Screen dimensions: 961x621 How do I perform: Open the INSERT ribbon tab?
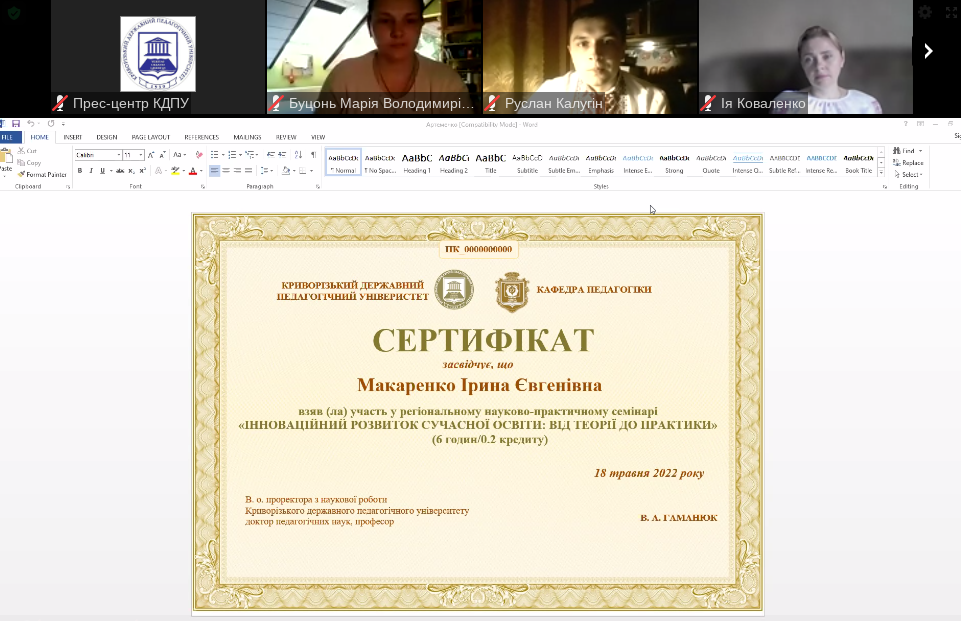click(73, 137)
